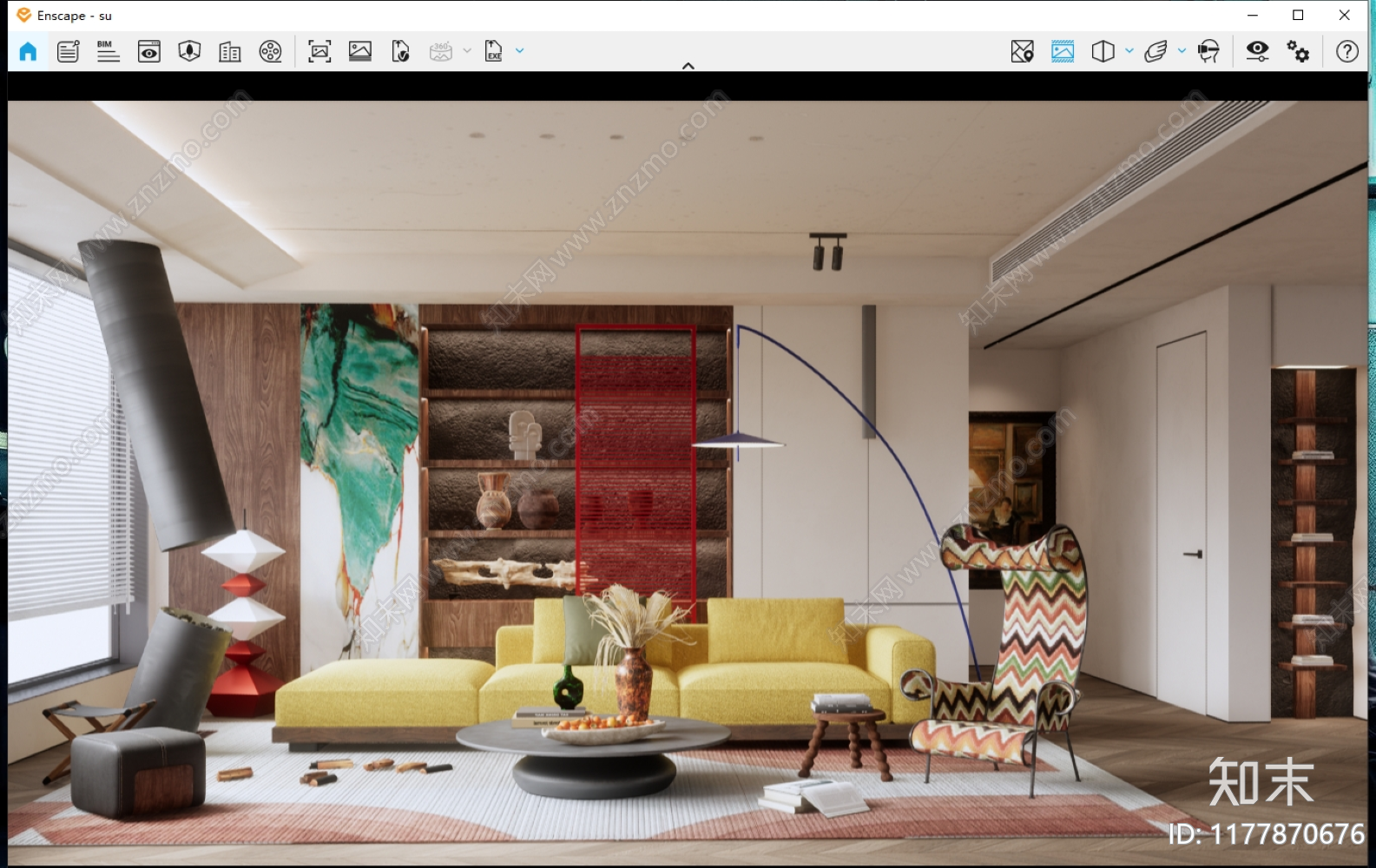Viewport: 1376px width, 868px height.
Task: Open General Settings gears icon
Action: (x=1298, y=51)
